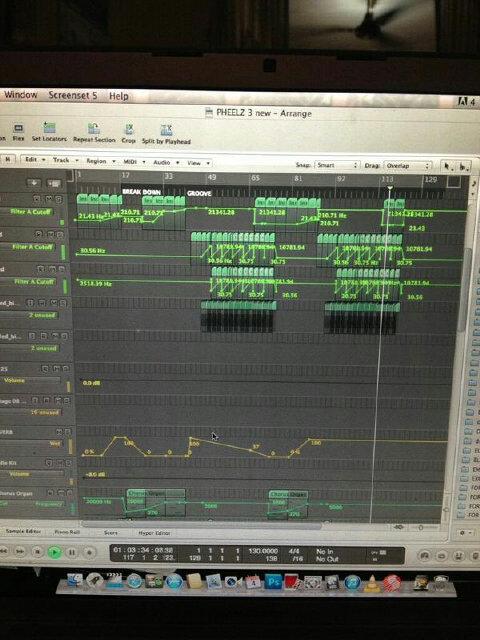Click the tempo value 130.0000 in transport

(x=263, y=551)
